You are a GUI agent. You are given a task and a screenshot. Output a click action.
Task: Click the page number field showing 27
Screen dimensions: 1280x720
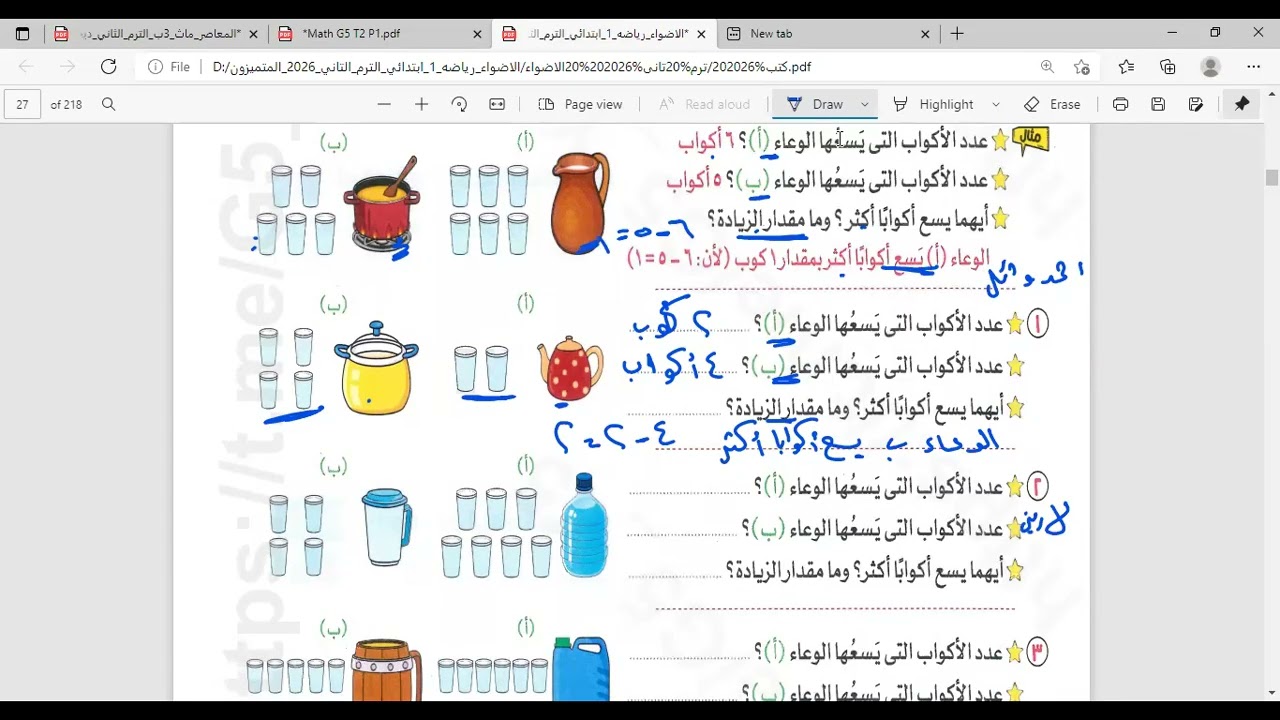coord(22,104)
